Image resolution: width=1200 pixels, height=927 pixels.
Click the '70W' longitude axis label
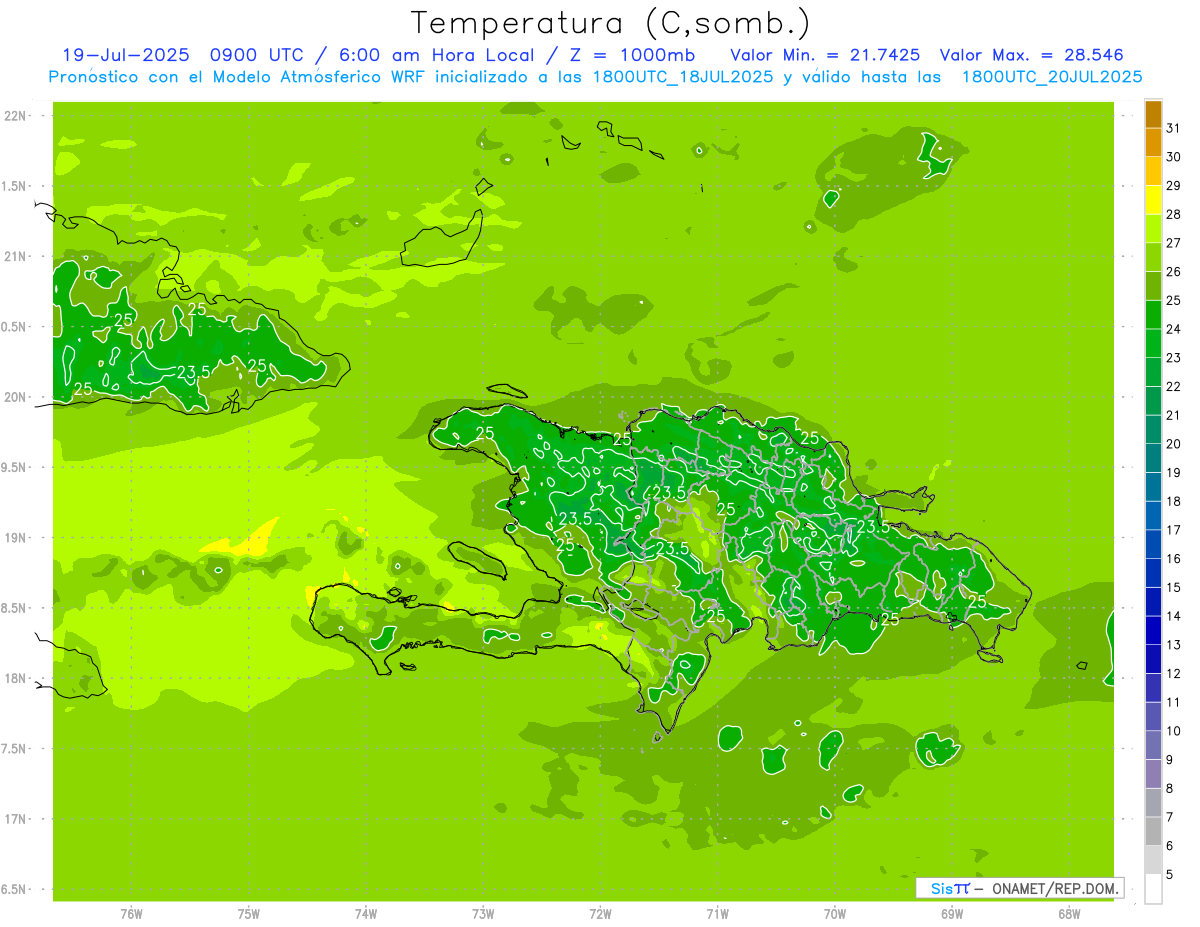(x=835, y=914)
